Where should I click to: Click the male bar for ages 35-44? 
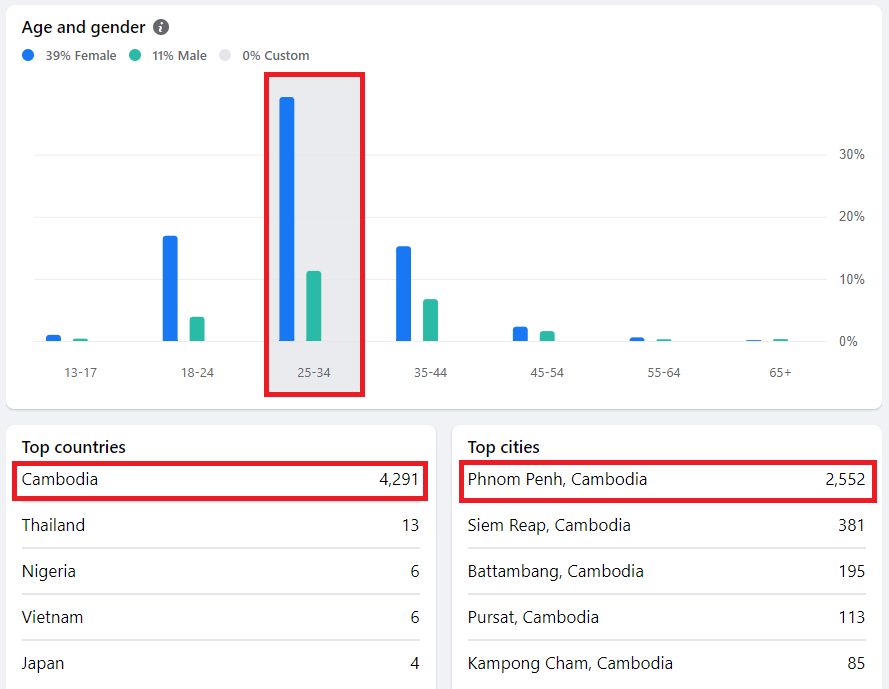click(x=430, y=320)
